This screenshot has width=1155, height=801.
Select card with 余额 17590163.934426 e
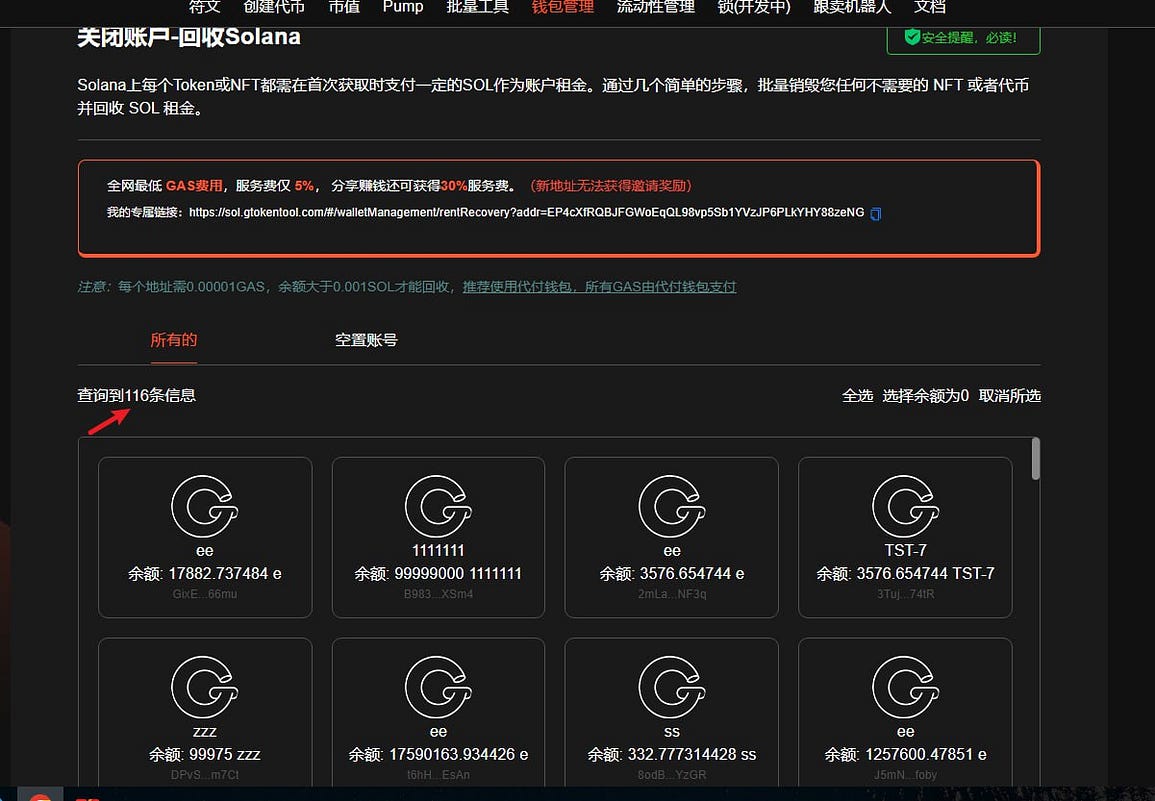tap(438, 713)
